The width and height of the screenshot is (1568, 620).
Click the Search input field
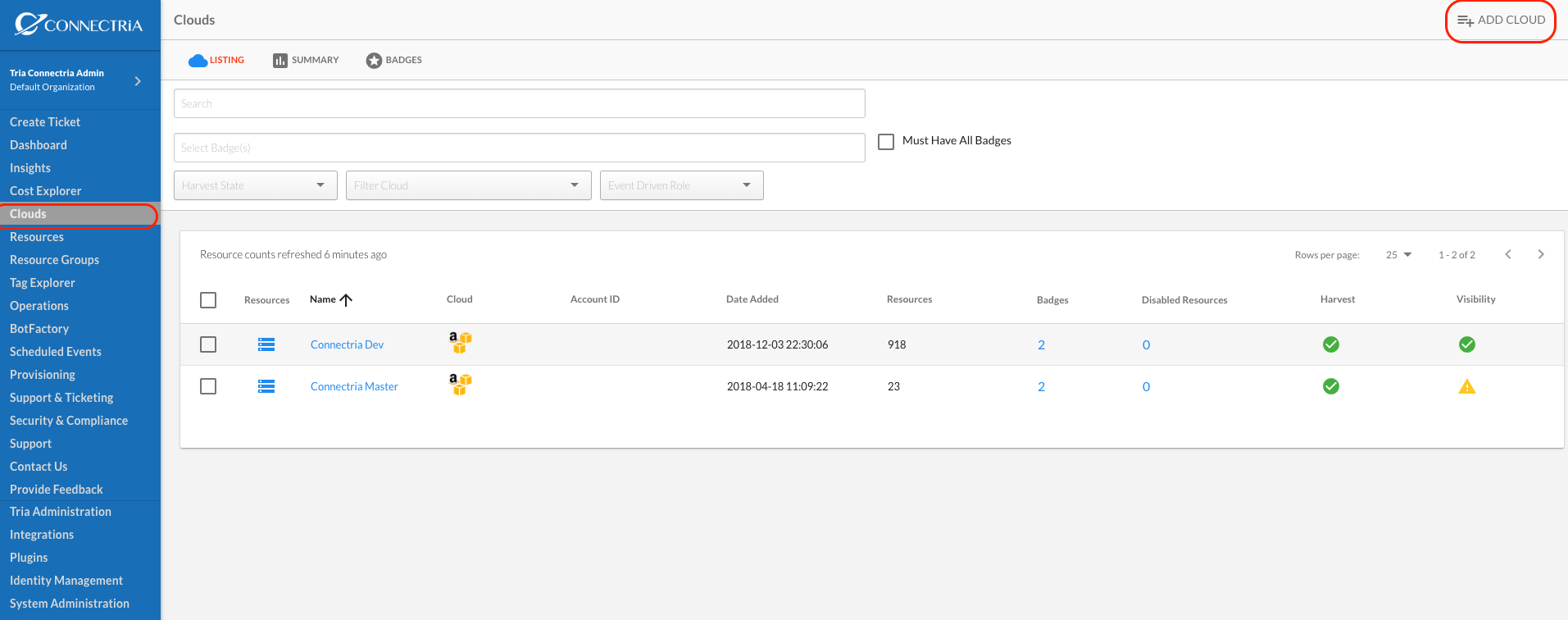pos(520,103)
